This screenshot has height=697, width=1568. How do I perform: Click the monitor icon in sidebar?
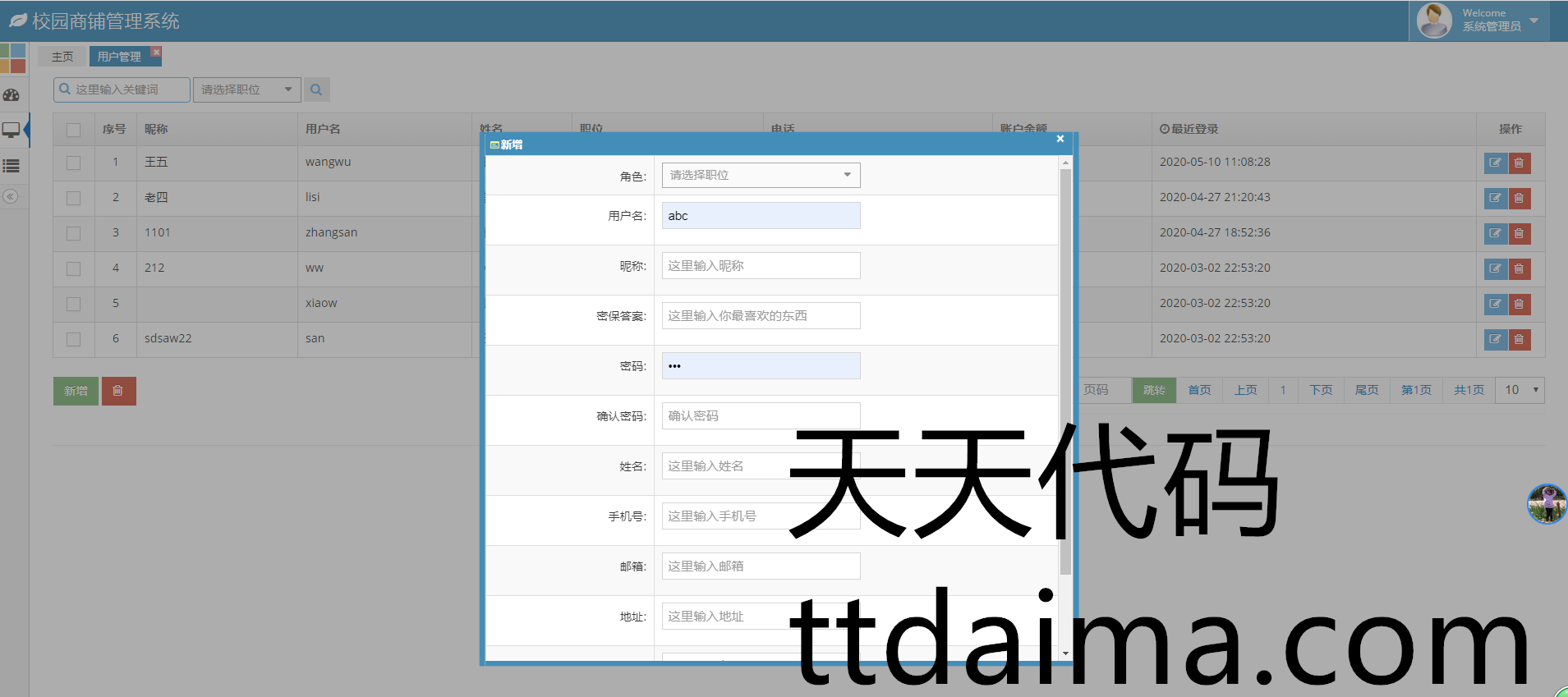(11, 130)
